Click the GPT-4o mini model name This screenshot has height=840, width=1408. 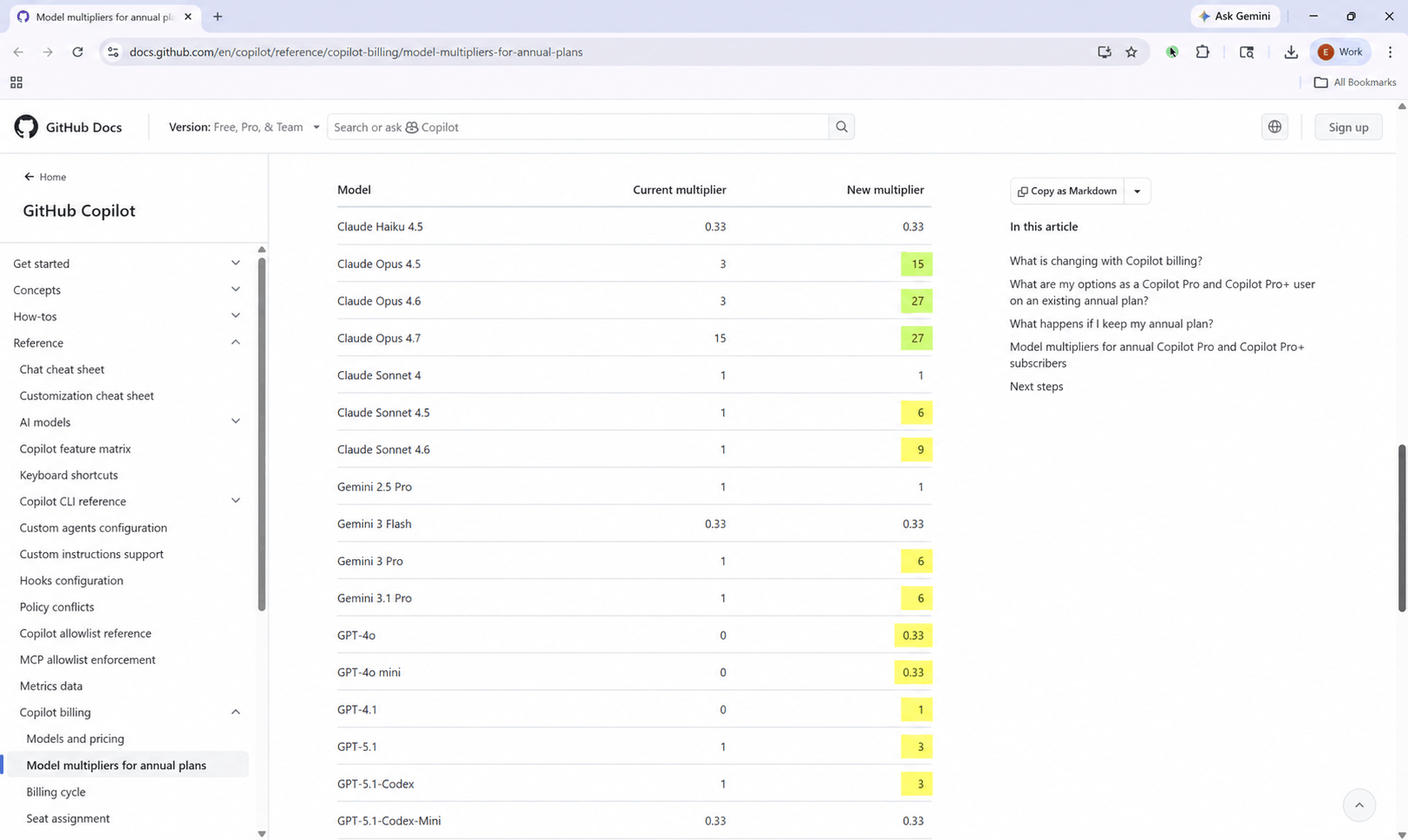point(368,672)
